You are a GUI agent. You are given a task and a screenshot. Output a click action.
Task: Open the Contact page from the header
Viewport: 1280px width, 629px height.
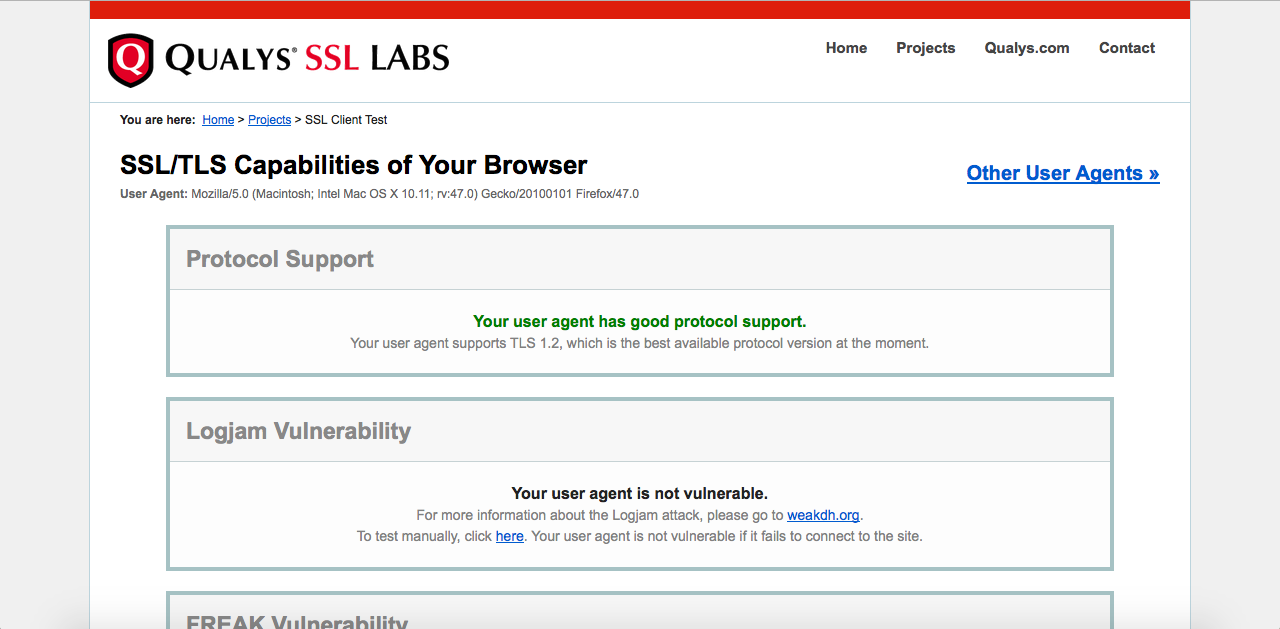click(x=1127, y=48)
